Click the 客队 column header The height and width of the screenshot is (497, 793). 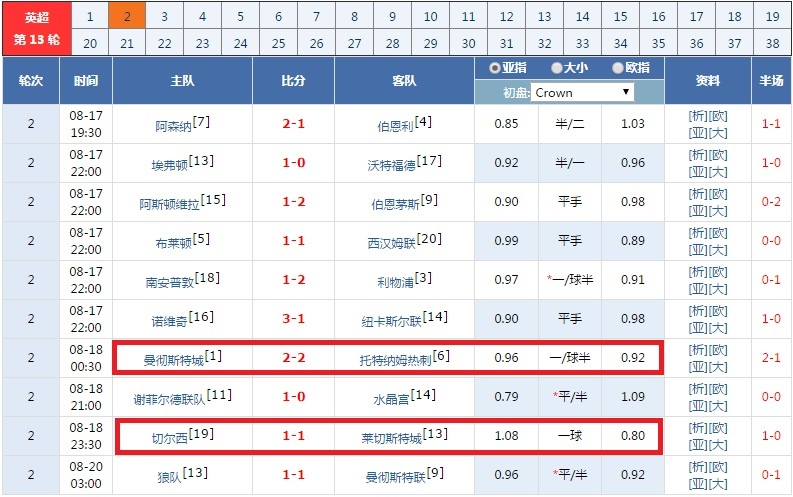404,80
